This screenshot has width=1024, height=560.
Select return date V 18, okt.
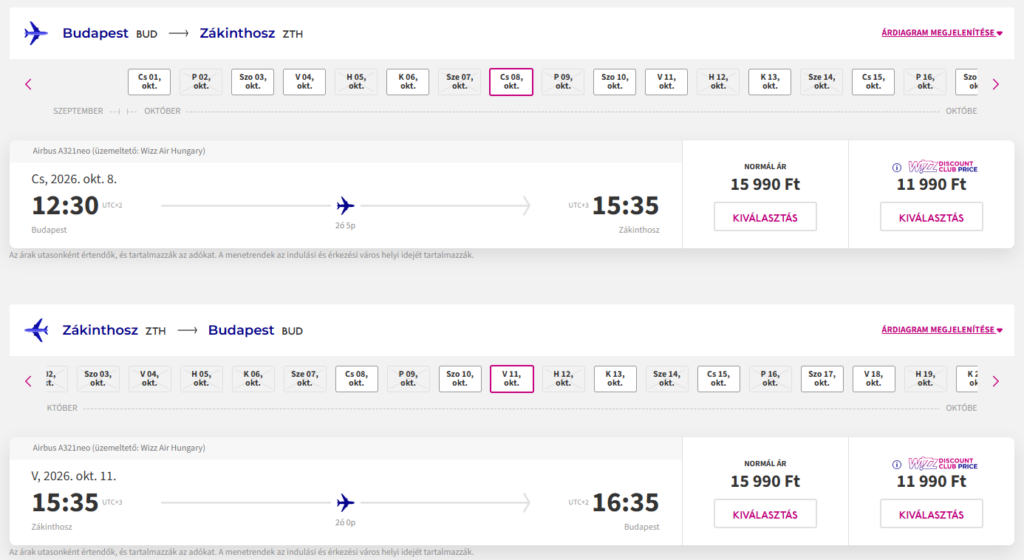(873, 379)
